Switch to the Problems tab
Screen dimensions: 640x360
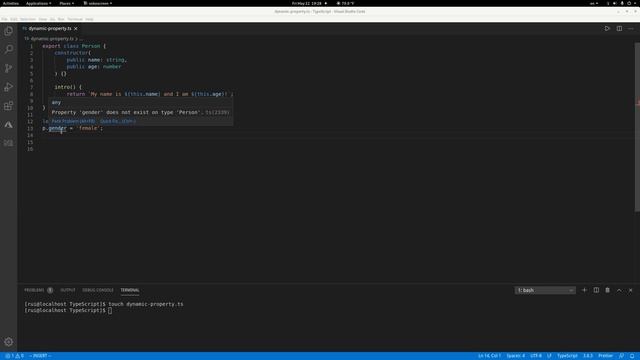(34, 290)
